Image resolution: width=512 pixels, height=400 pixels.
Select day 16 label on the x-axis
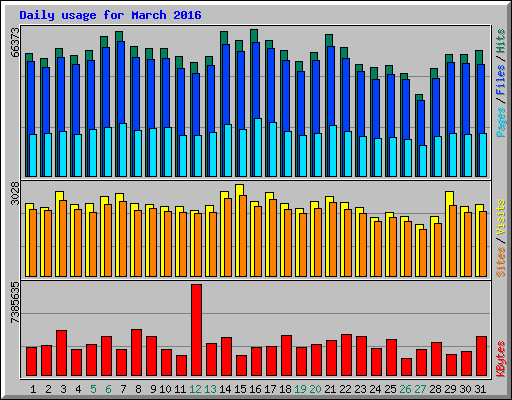(255, 389)
